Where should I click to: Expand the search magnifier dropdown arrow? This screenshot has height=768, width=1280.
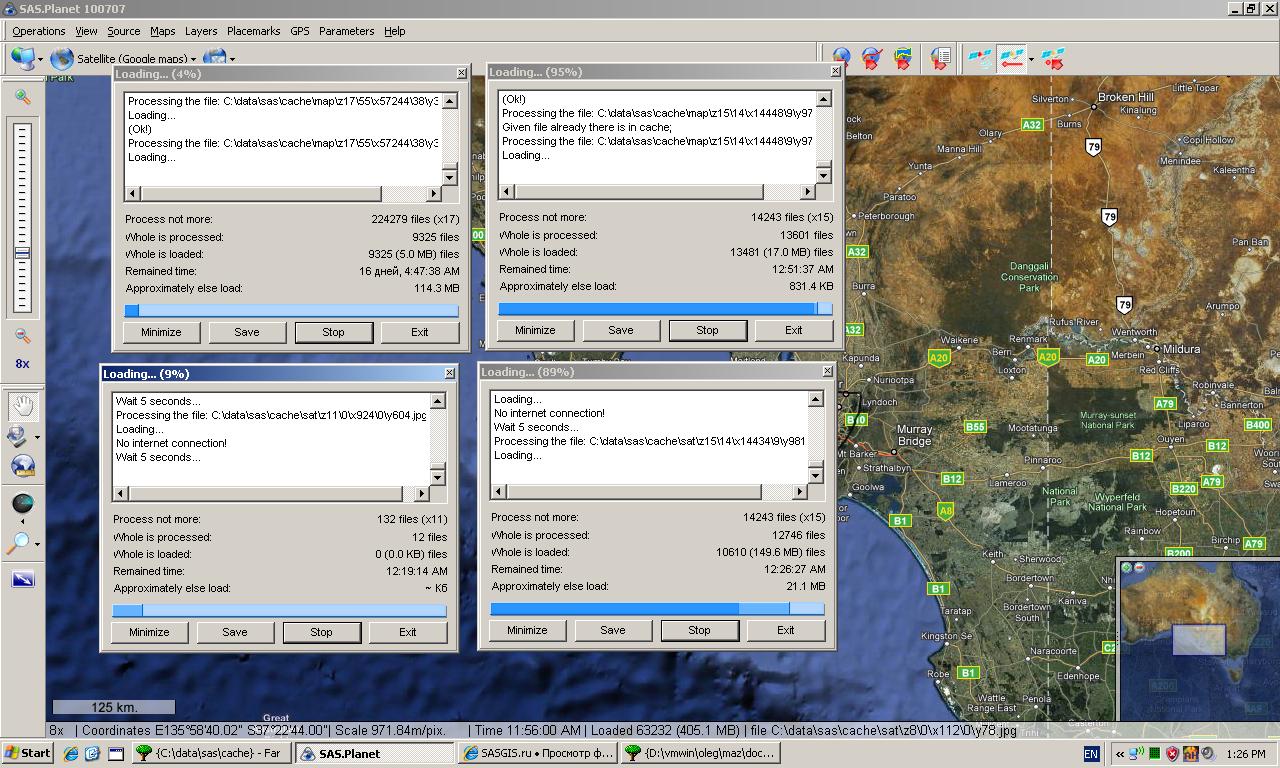point(37,544)
